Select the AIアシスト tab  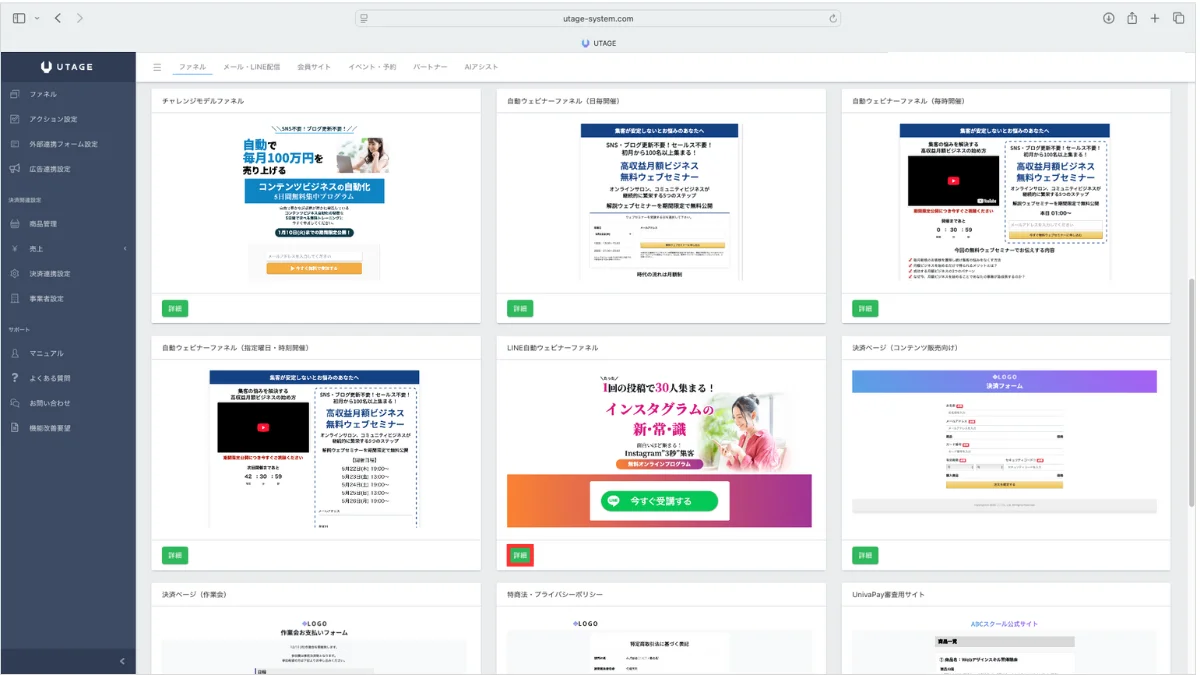481,67
